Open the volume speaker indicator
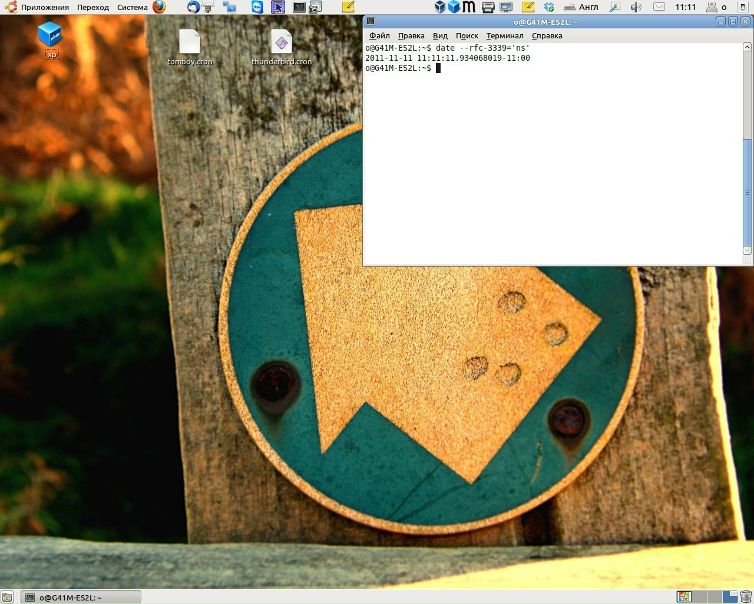754x604 pixels. (636, 7)
